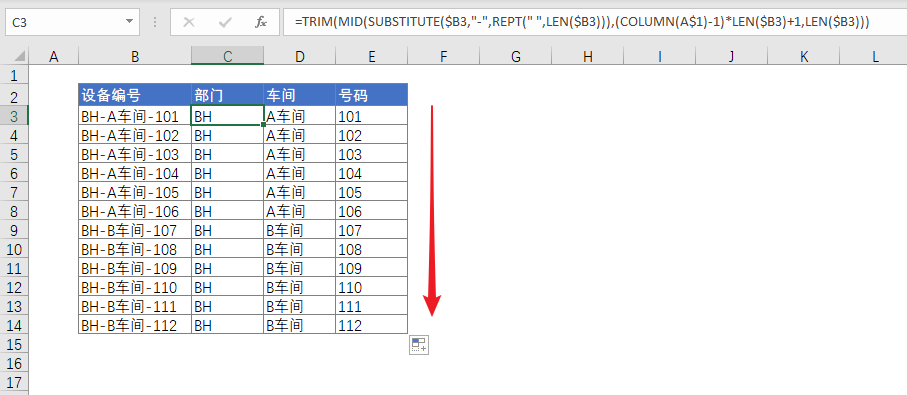Image resolution: width=907 pixels, height=395 pixels.
Task: Expand the Name Box dropdown arrow
Action: pos(128,23)
